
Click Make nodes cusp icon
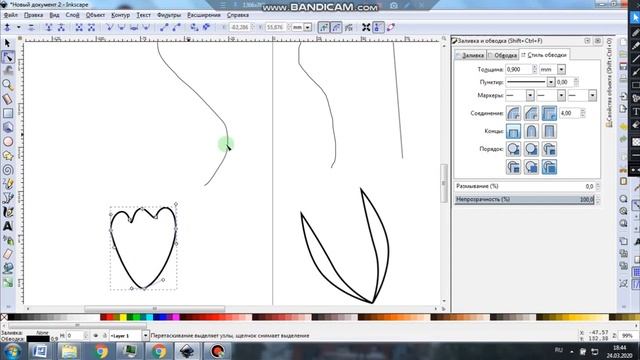point(109,27)
